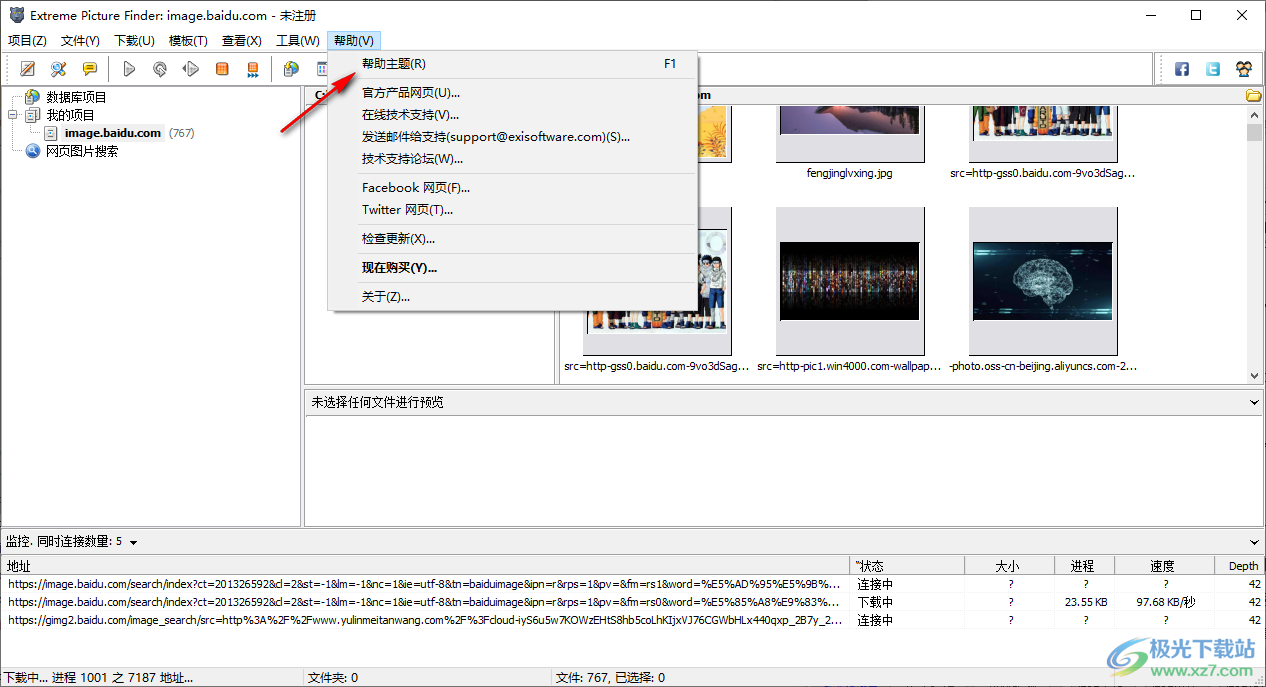Click the restart download circular icon
Screen dimensions: 1266x687
pyautogui.click(x=160, y=69)
